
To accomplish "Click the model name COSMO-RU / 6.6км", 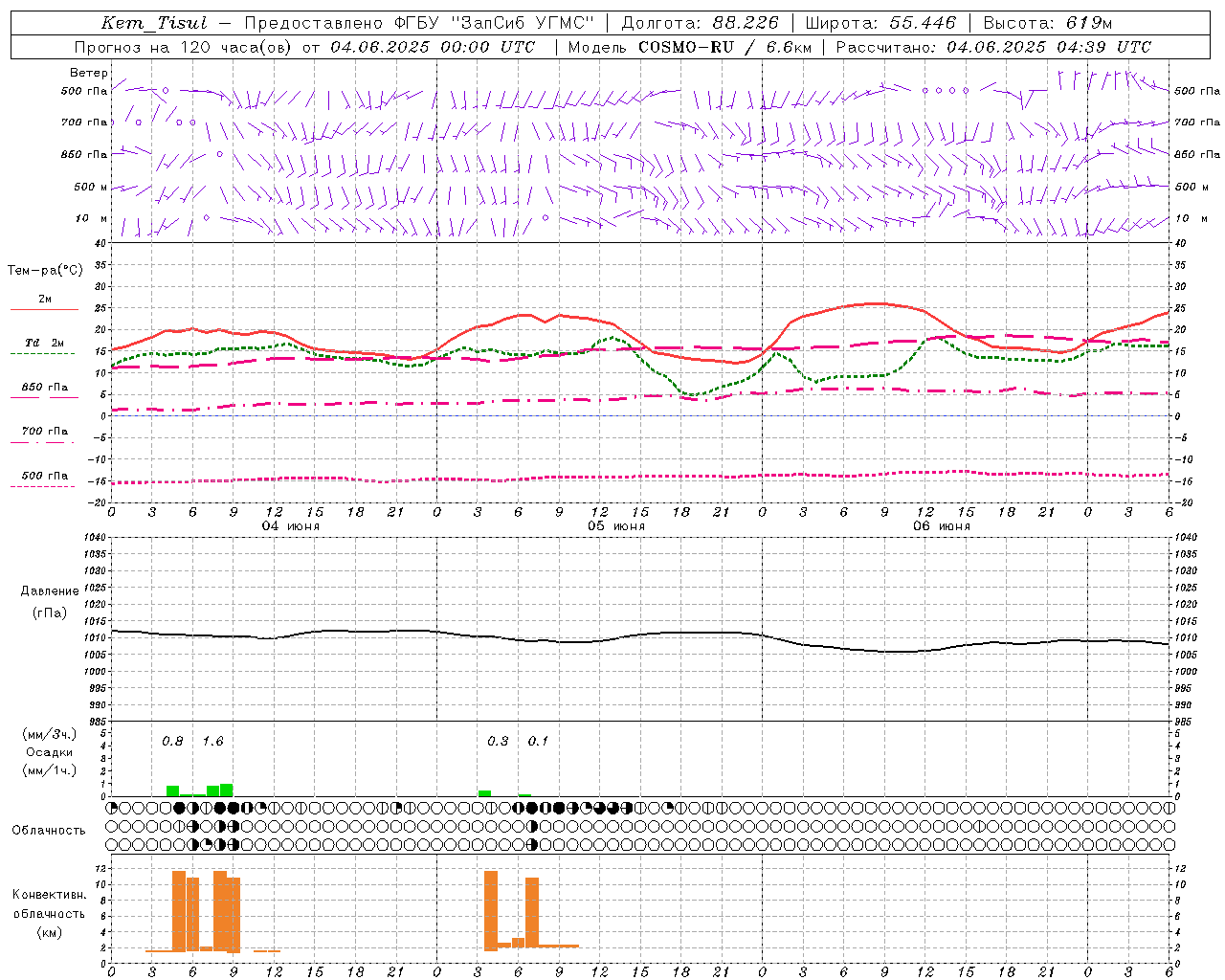I will (724, 47).
